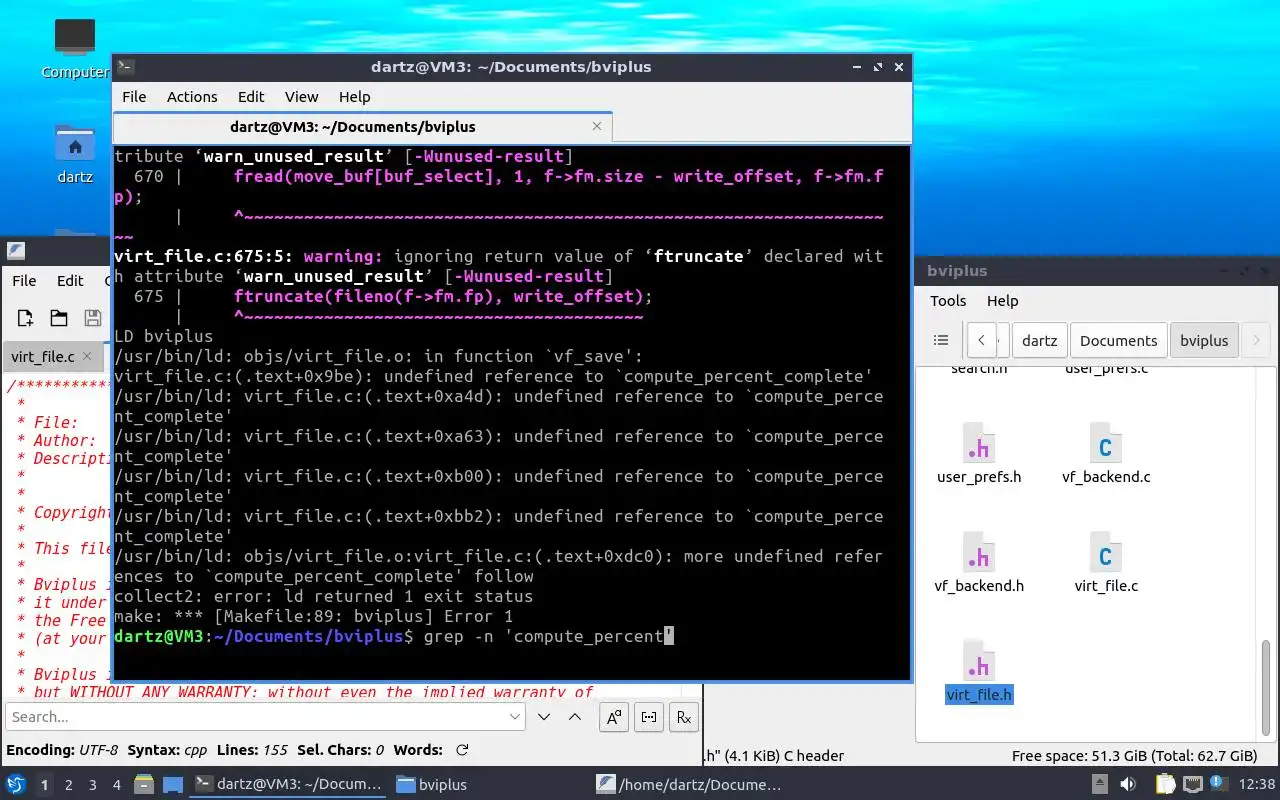
Task: Switch to bviplus window in taskbar
Action: click(x=433, y=784)
